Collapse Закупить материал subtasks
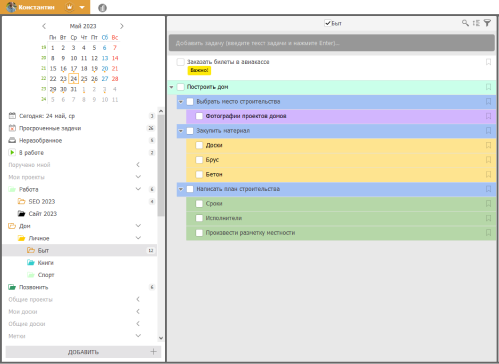Viewport: 499px width, 364px height. 181,131
